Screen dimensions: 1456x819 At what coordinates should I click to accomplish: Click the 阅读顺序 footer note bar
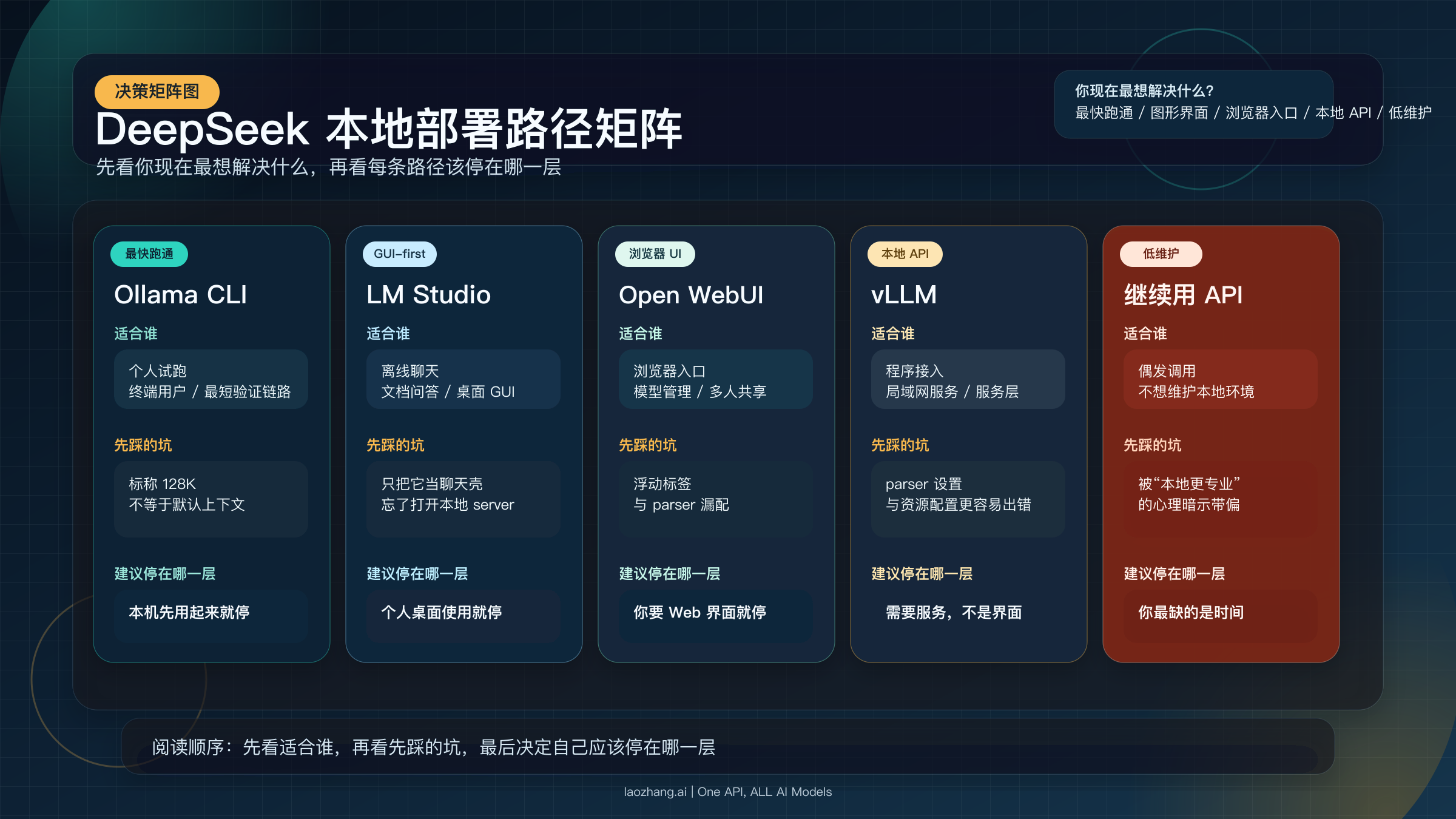(x=727, y=747)
